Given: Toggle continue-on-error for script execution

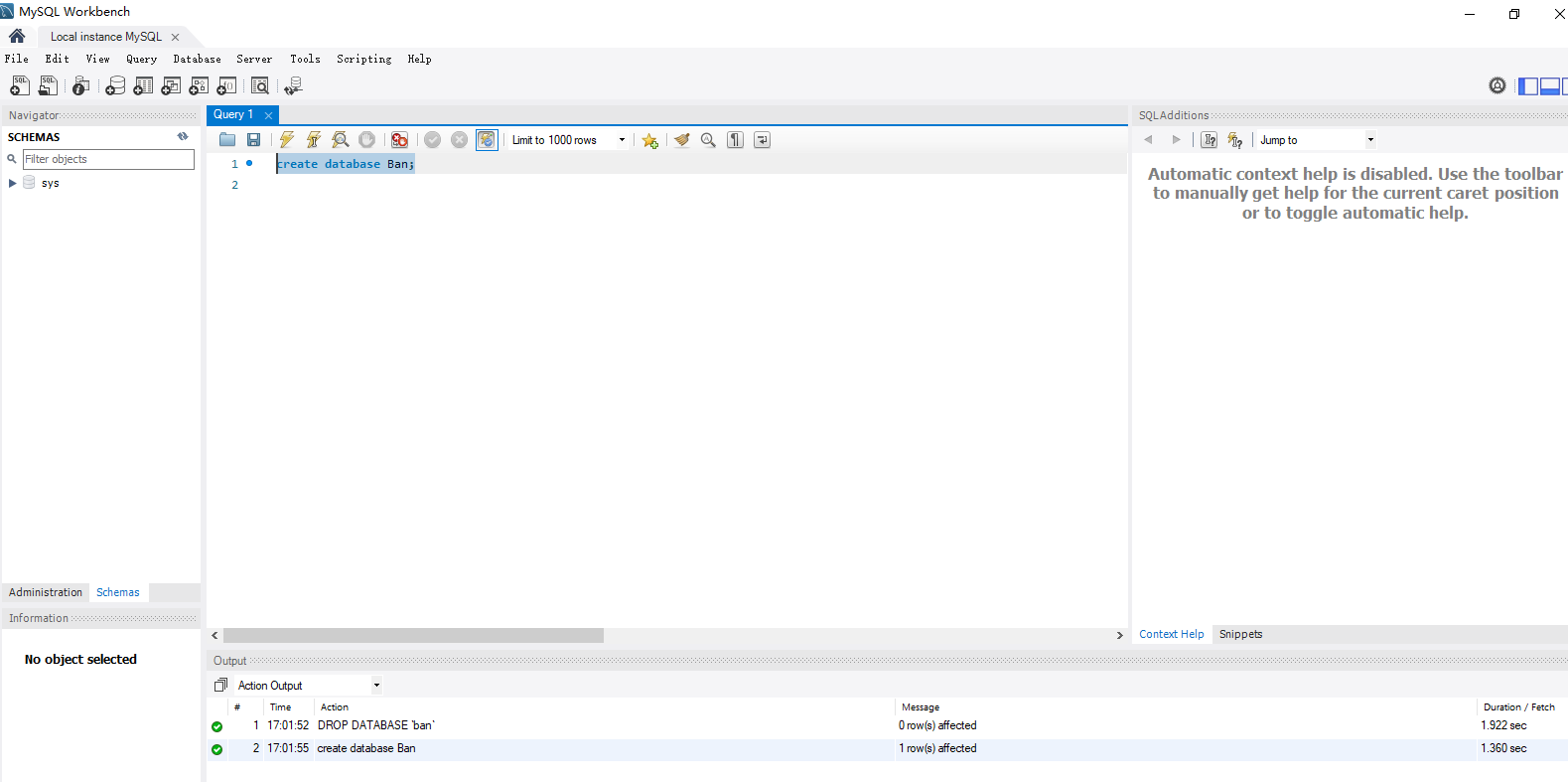Looking at the screenshot, I should coord(399,140).
